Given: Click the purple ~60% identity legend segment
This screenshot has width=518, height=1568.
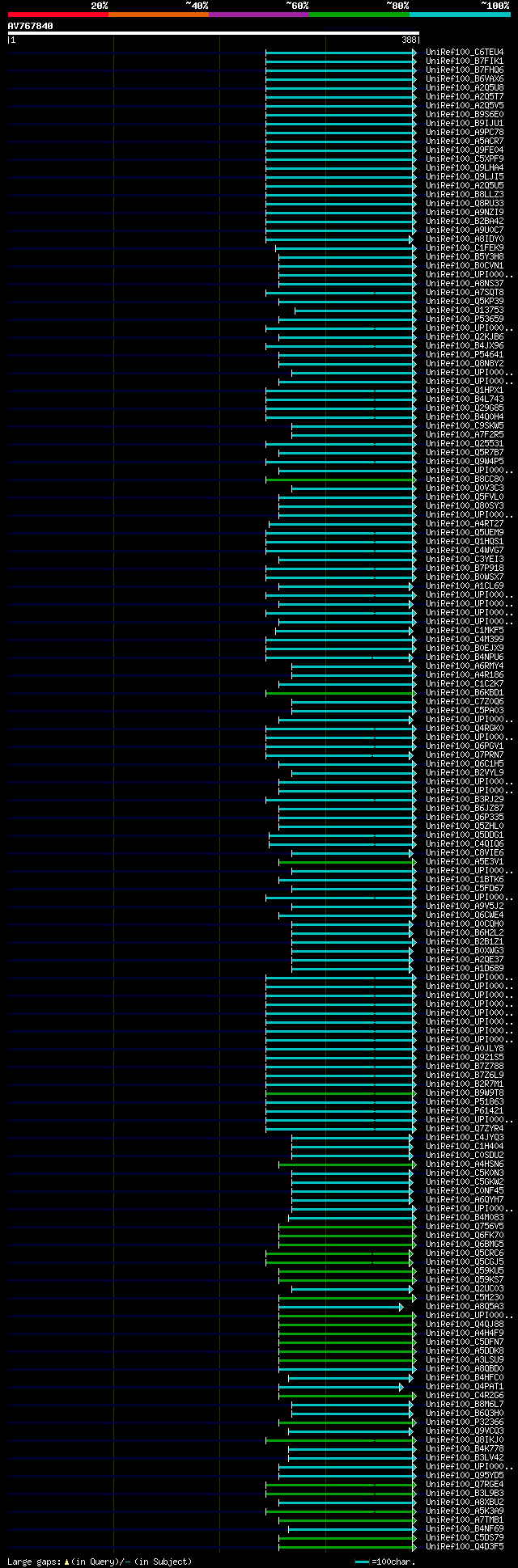Looking at the screenshot, I should [x=258, y=14].
